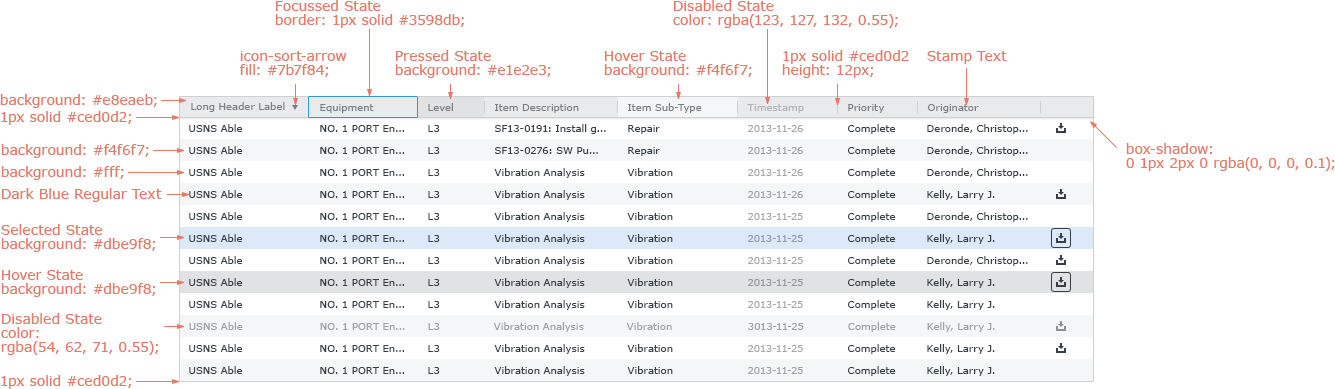Click the Item Sub-Type column header
The width and height of the screenshot is (1335, 389).
coord(677,107)
